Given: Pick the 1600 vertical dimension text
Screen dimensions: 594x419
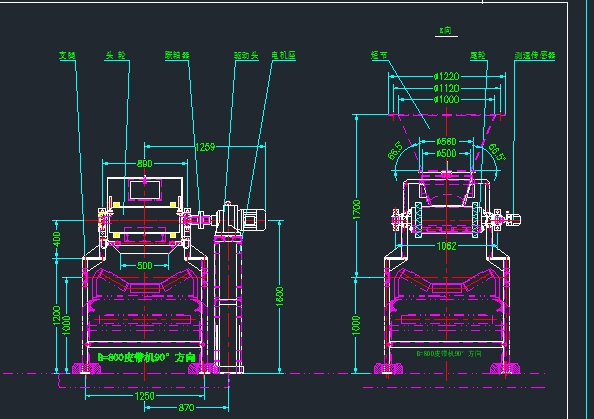Looking at the screenshot, I should click(279, 297).
